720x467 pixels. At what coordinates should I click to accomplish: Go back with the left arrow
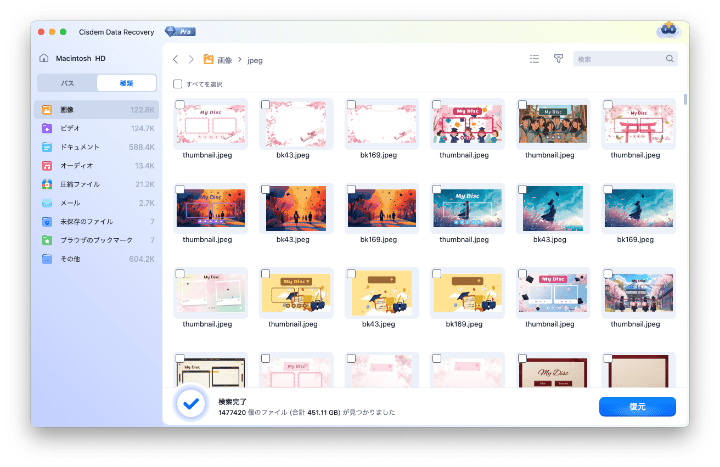tap(176, 60)
